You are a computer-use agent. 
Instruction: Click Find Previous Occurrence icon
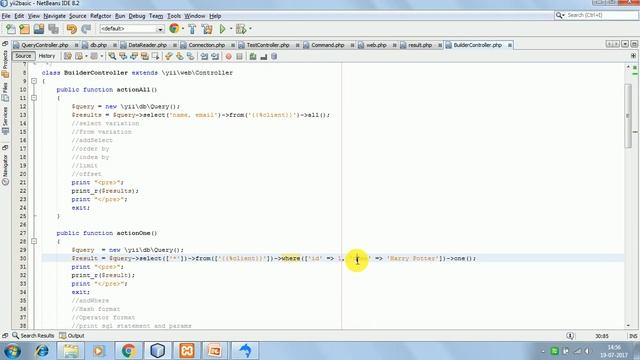[x=123, y=56]
